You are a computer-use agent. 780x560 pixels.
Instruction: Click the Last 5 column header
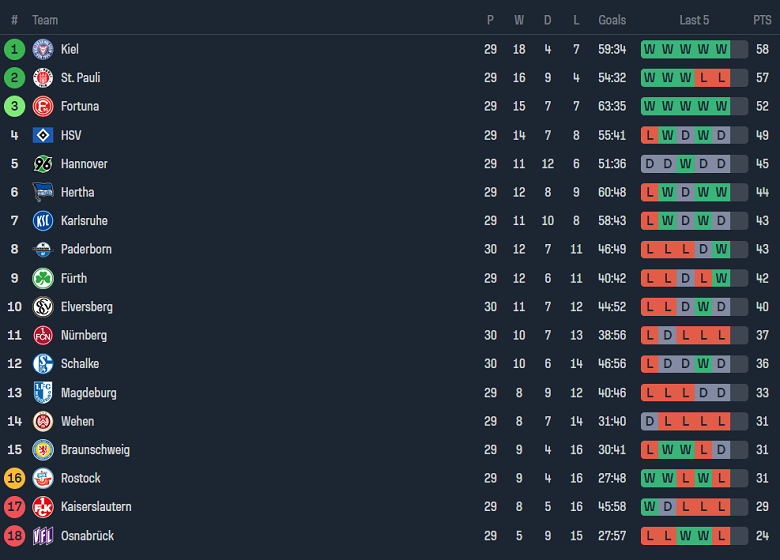tap(694, 20)
